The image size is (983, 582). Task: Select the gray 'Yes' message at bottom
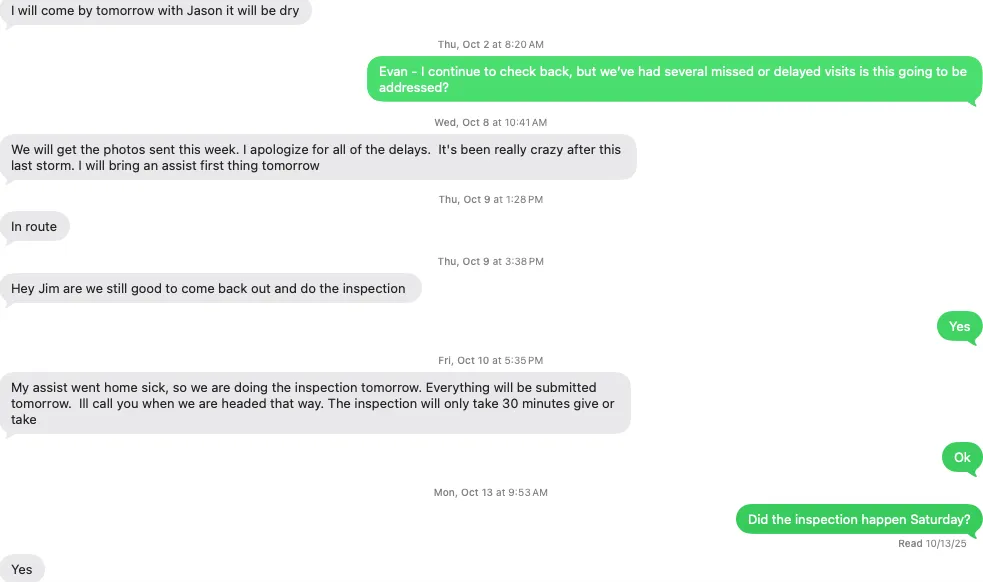22,569
